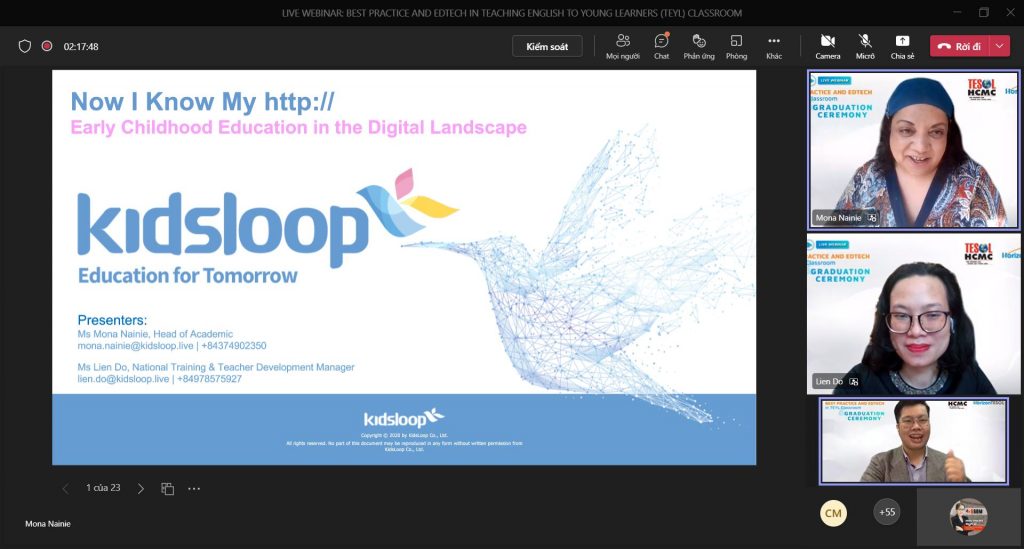Show the +55 more participants
The image size is (1024, 549).
click(x=887, y=512)
